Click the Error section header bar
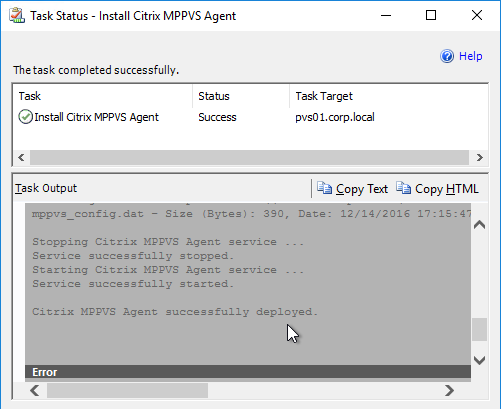The height and width of the screenshot is (409, 501). pyautogui.click(x=248, y=372)
